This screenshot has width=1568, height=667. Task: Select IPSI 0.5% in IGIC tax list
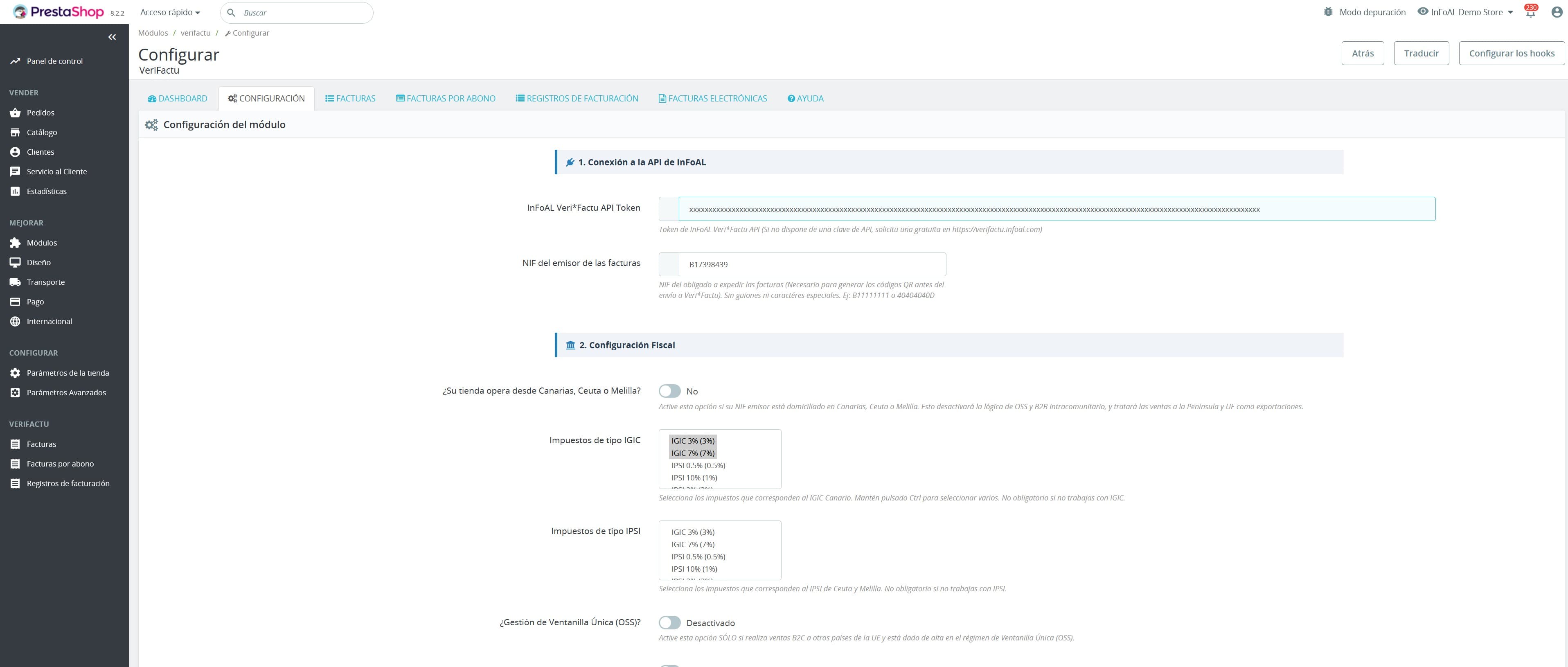[698, 465]
